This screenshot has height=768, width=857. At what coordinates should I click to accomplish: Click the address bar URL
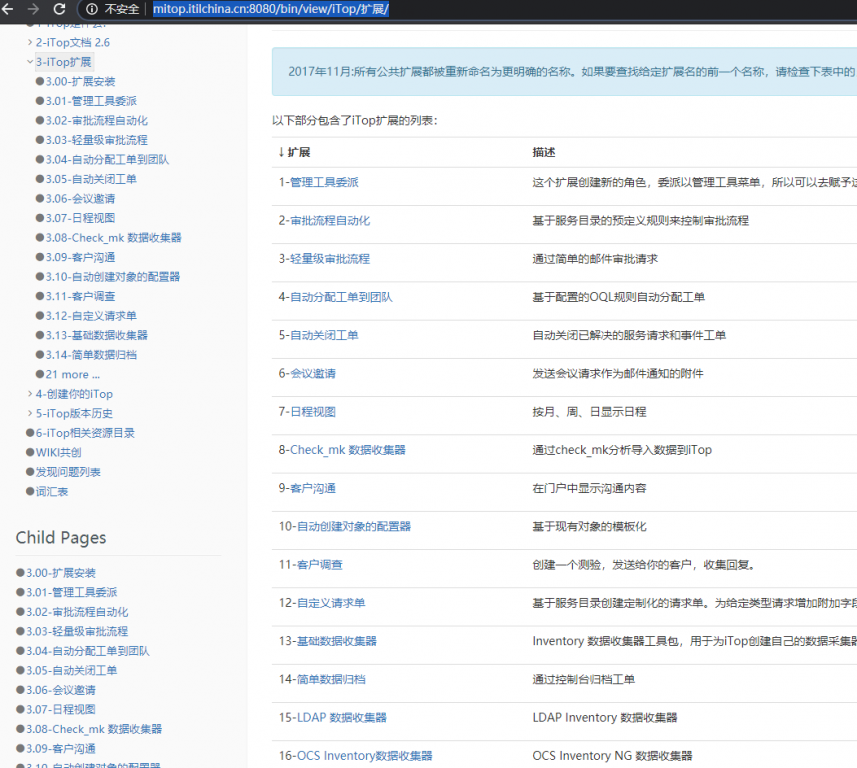pyautogui.click(x=271, y=9)
